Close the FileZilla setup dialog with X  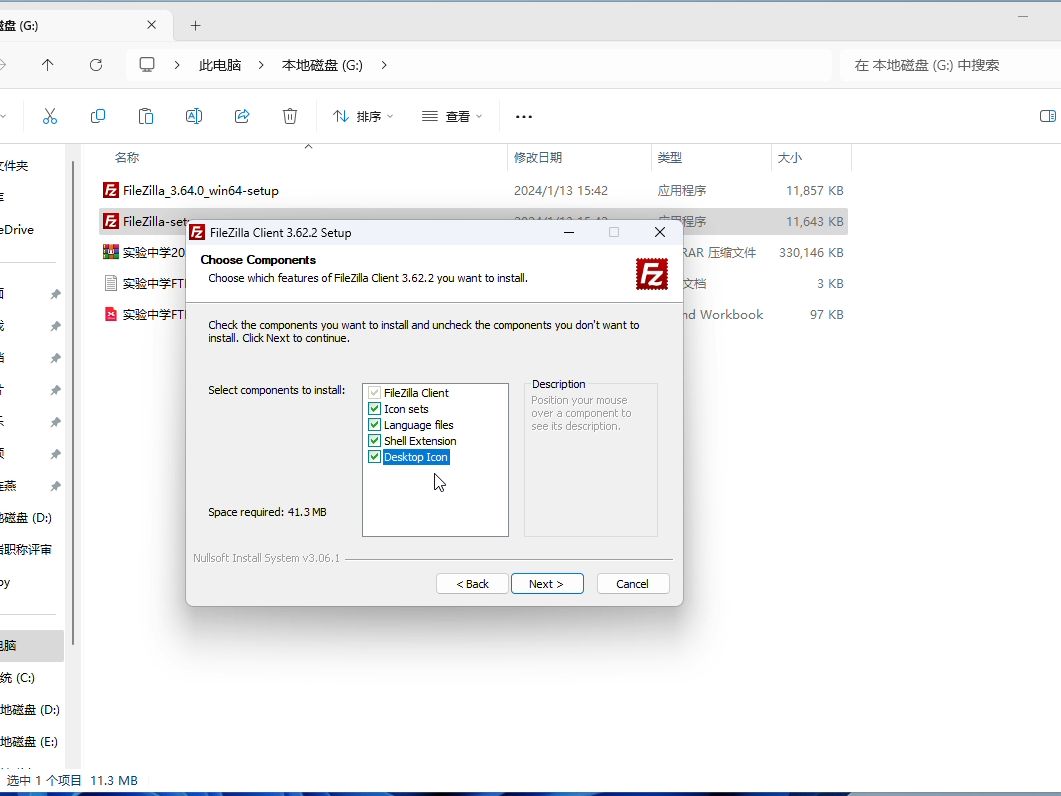[660, 232]
